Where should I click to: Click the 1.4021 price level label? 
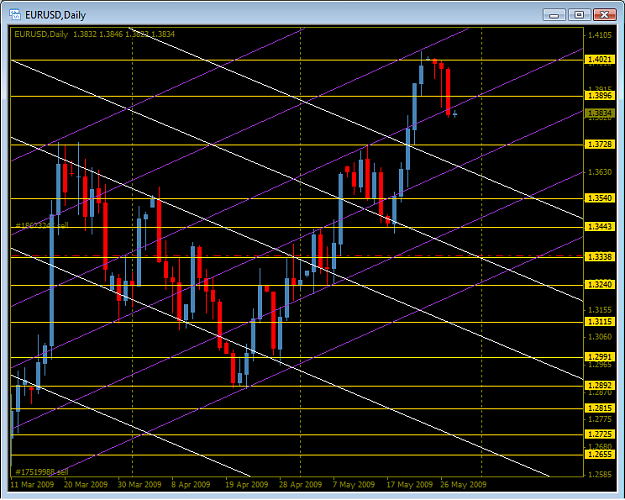coord(599,59)
